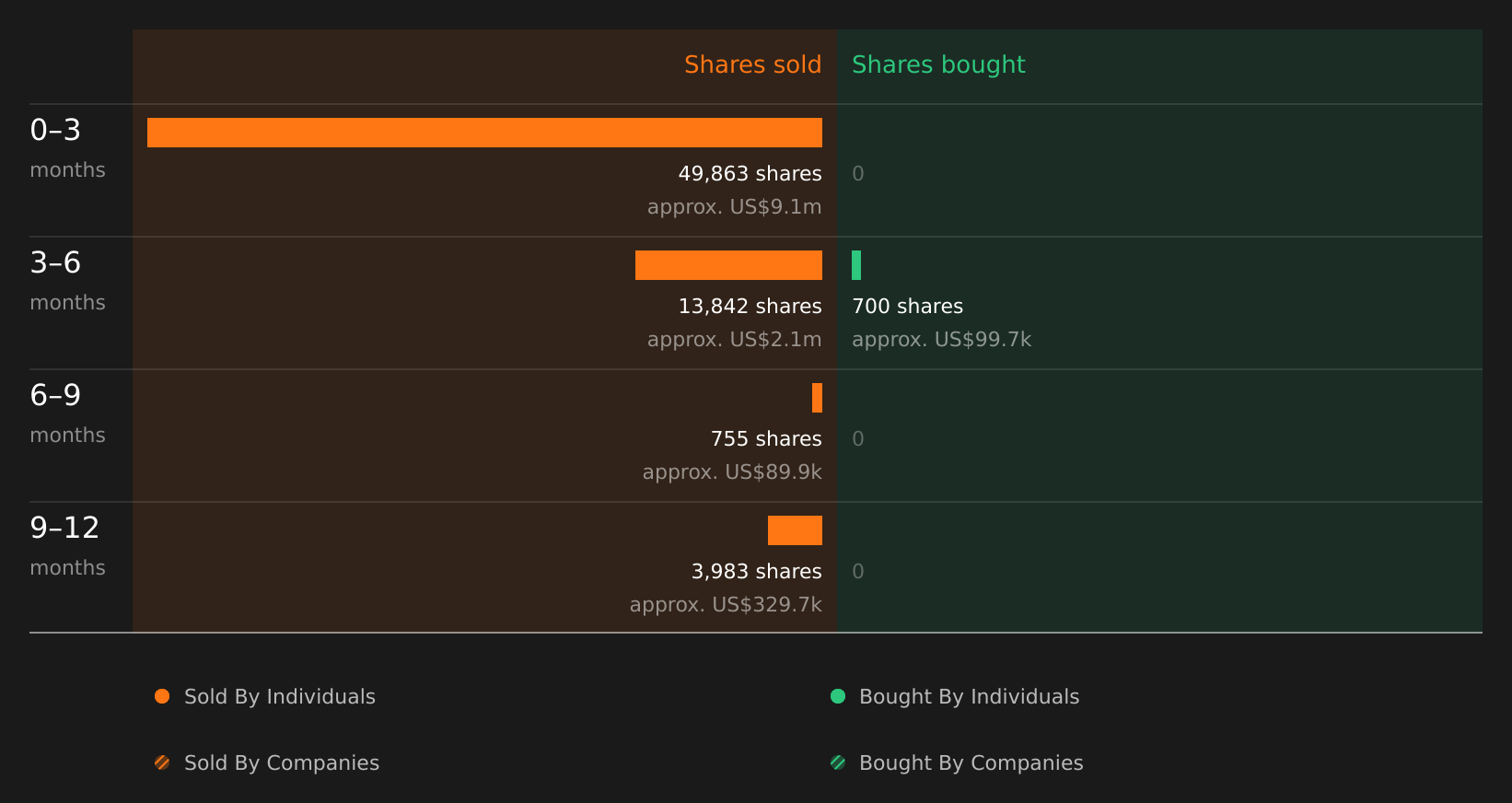Click the 0–3 months row label
This screenshot has height=803, width=1512.
point(67,148)
